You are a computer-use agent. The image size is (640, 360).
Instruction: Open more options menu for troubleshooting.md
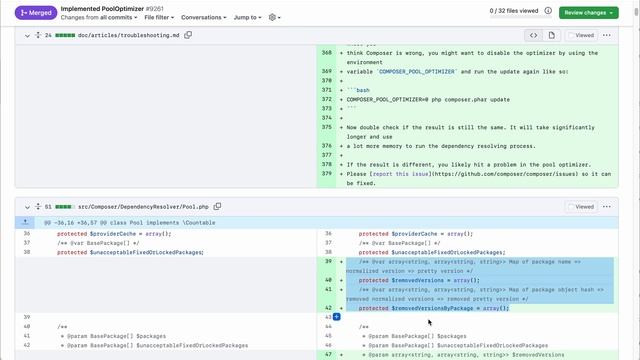(607, 36)
